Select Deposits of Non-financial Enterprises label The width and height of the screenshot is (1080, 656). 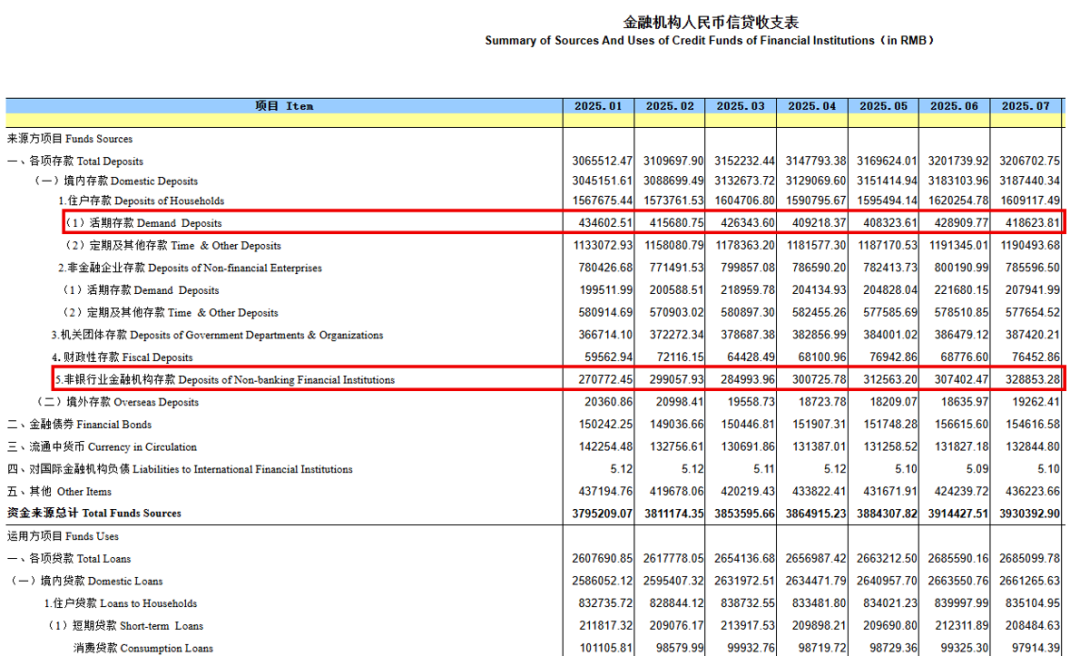point(190,268)
